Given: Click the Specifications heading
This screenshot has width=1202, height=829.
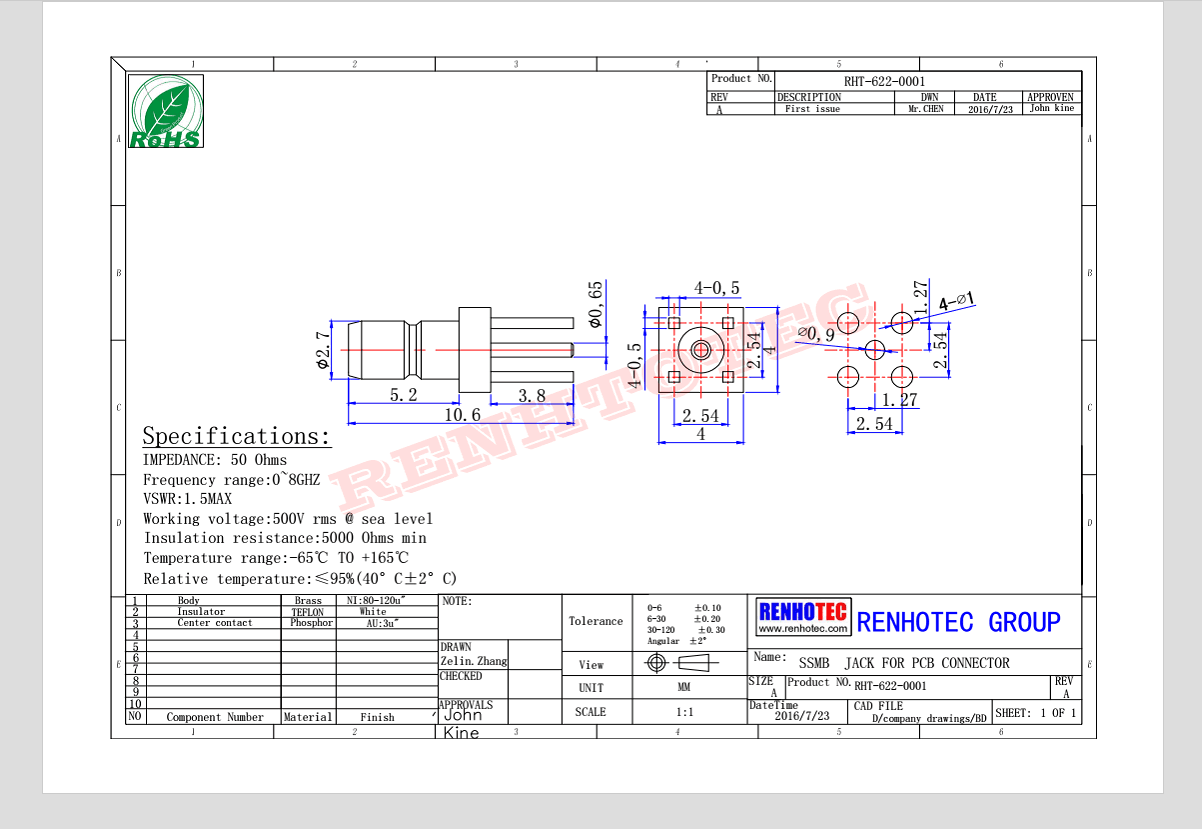Looking at the screenshot, I should (236, 436).
